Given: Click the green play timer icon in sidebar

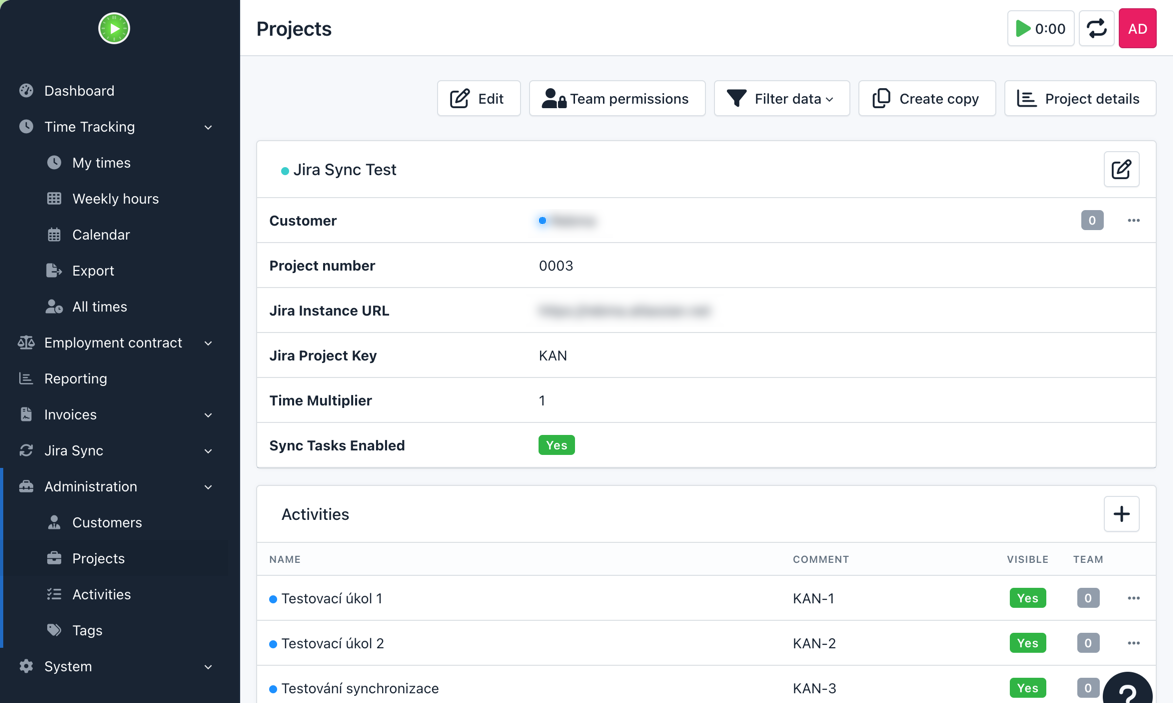Looking at the screenshot, I should (114, 28).
